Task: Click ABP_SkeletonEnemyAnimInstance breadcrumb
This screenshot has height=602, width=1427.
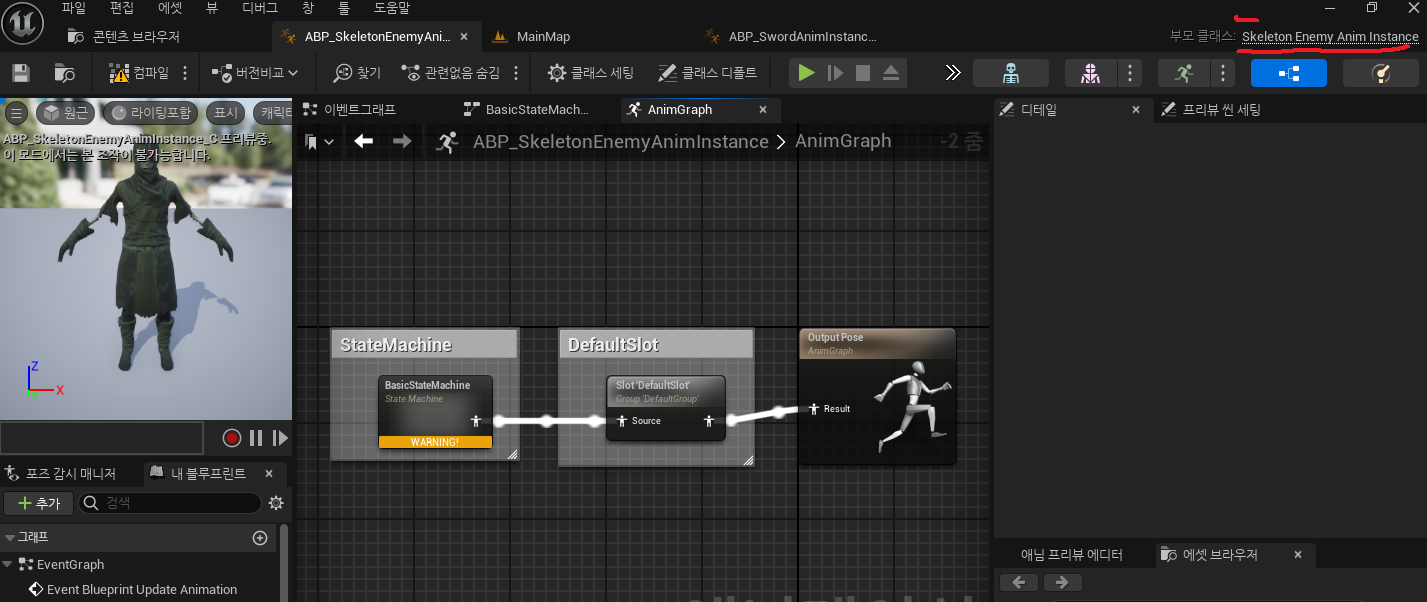Action: (620, 142)
